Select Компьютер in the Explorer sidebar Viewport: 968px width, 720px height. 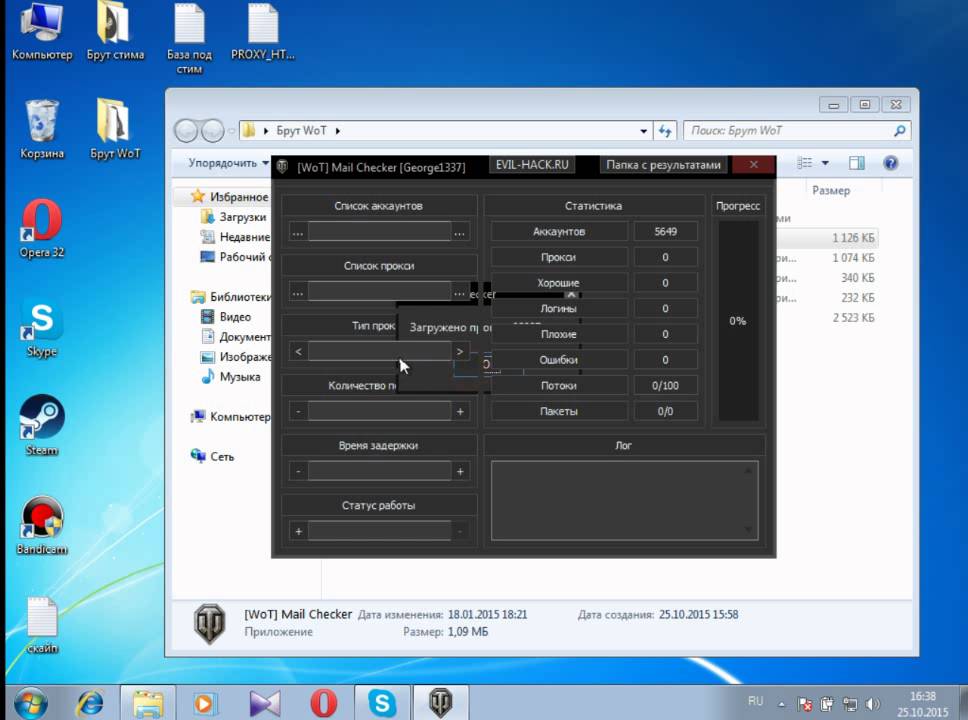(x=231, y=417)
